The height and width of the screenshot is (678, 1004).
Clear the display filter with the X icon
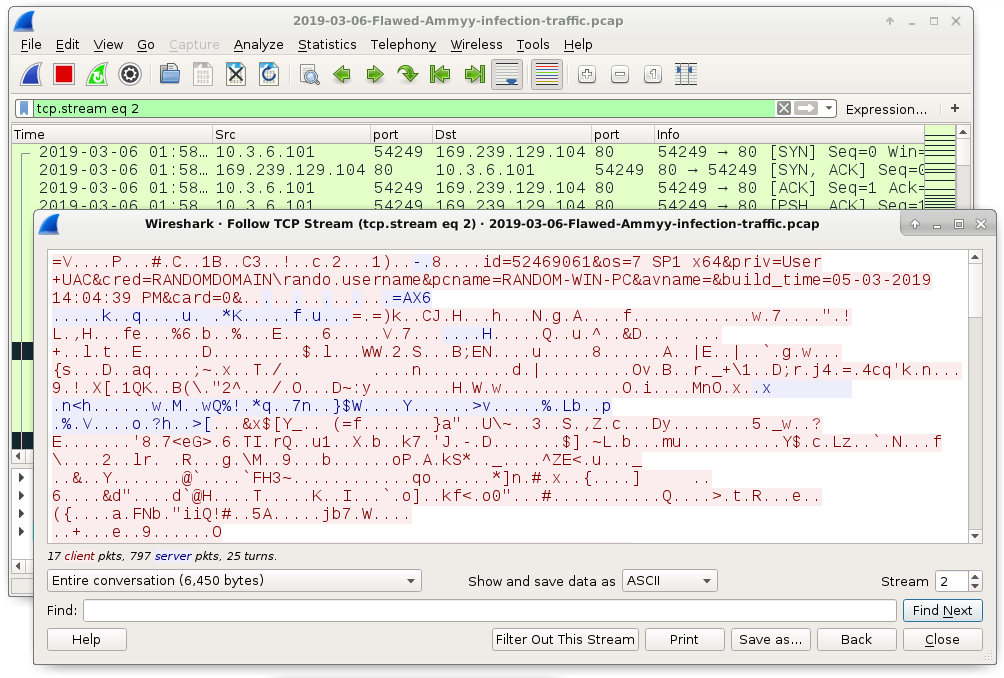pos(784,108)
